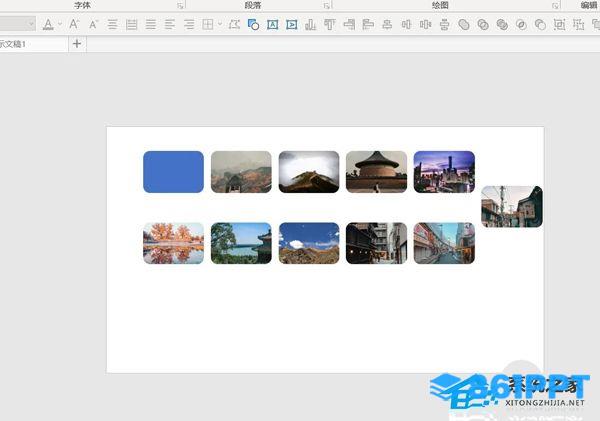Apply align text right icon

(189, 24)
